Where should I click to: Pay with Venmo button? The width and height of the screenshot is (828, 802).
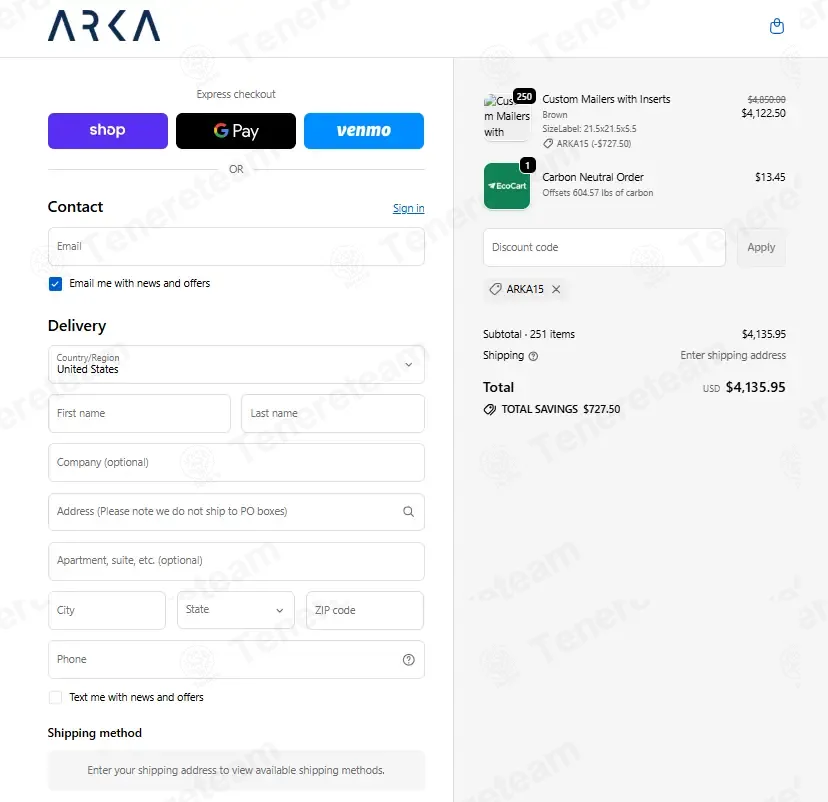[x=364, y=130]
